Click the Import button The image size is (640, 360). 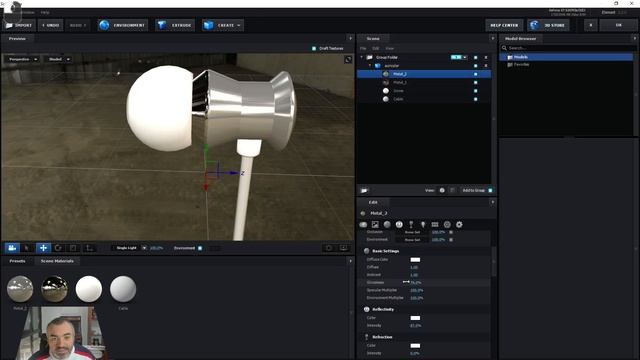[19, 25]
